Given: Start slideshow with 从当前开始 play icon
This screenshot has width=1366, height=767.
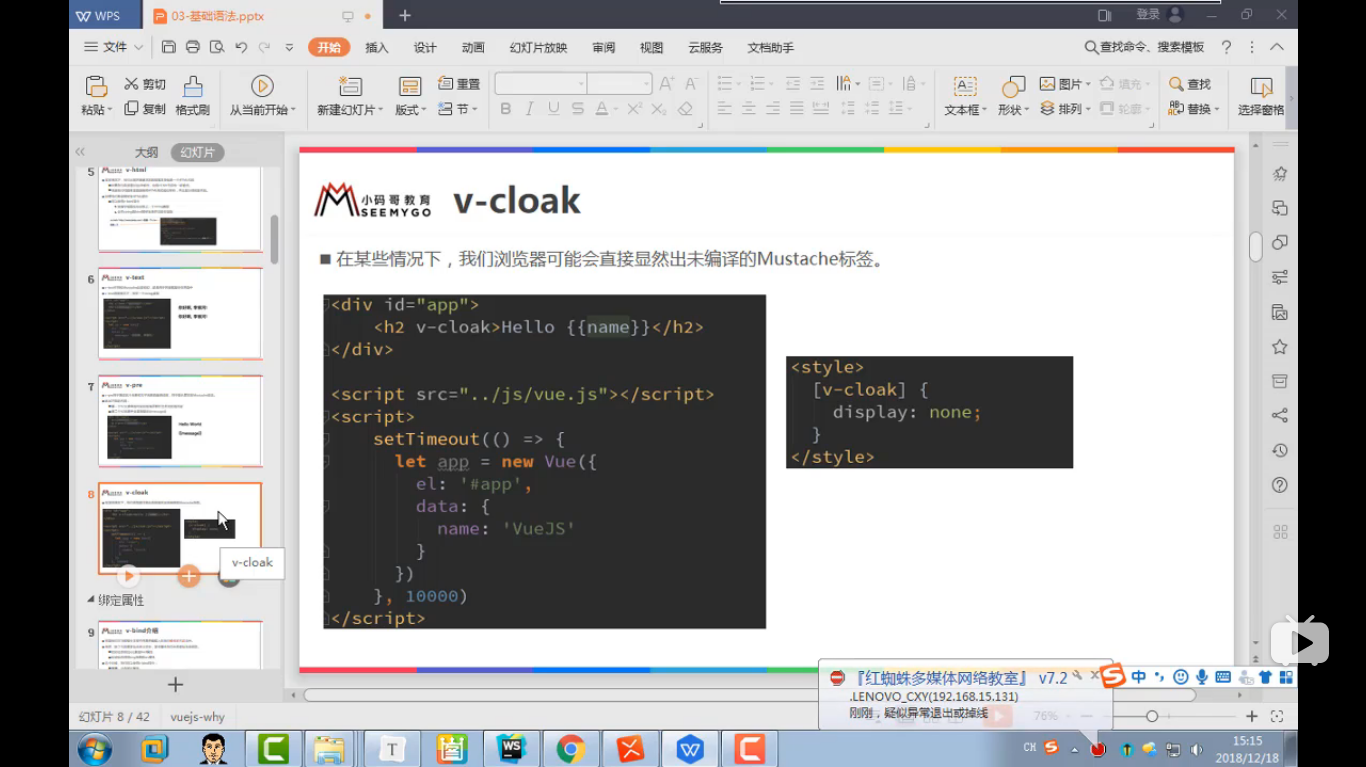Looking at the screenshot, I should [262, 86].
